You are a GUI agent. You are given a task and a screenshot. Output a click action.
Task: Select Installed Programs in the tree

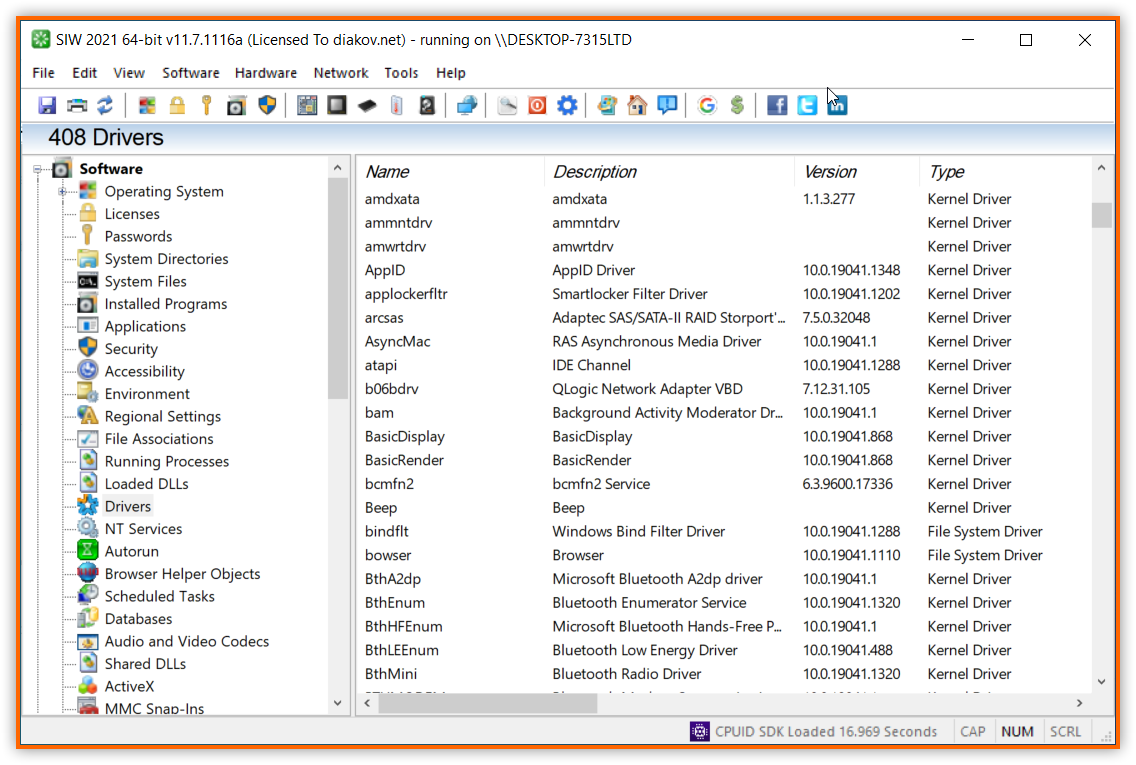(x=166, y=304)
